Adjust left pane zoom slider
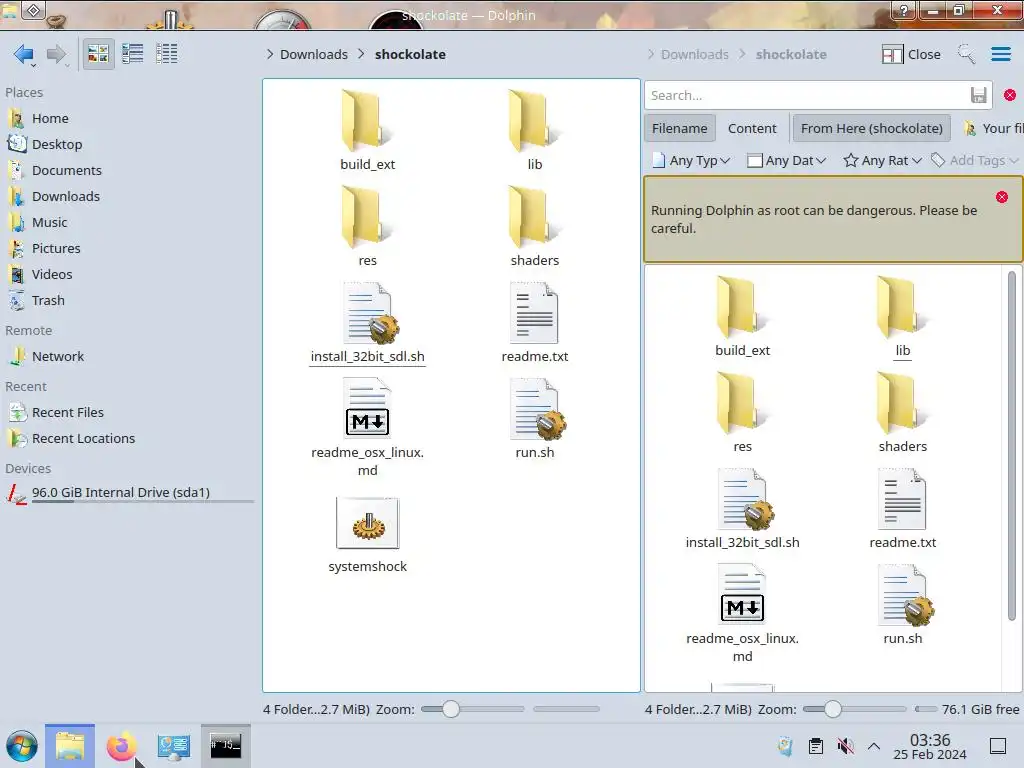 [472, 709]
